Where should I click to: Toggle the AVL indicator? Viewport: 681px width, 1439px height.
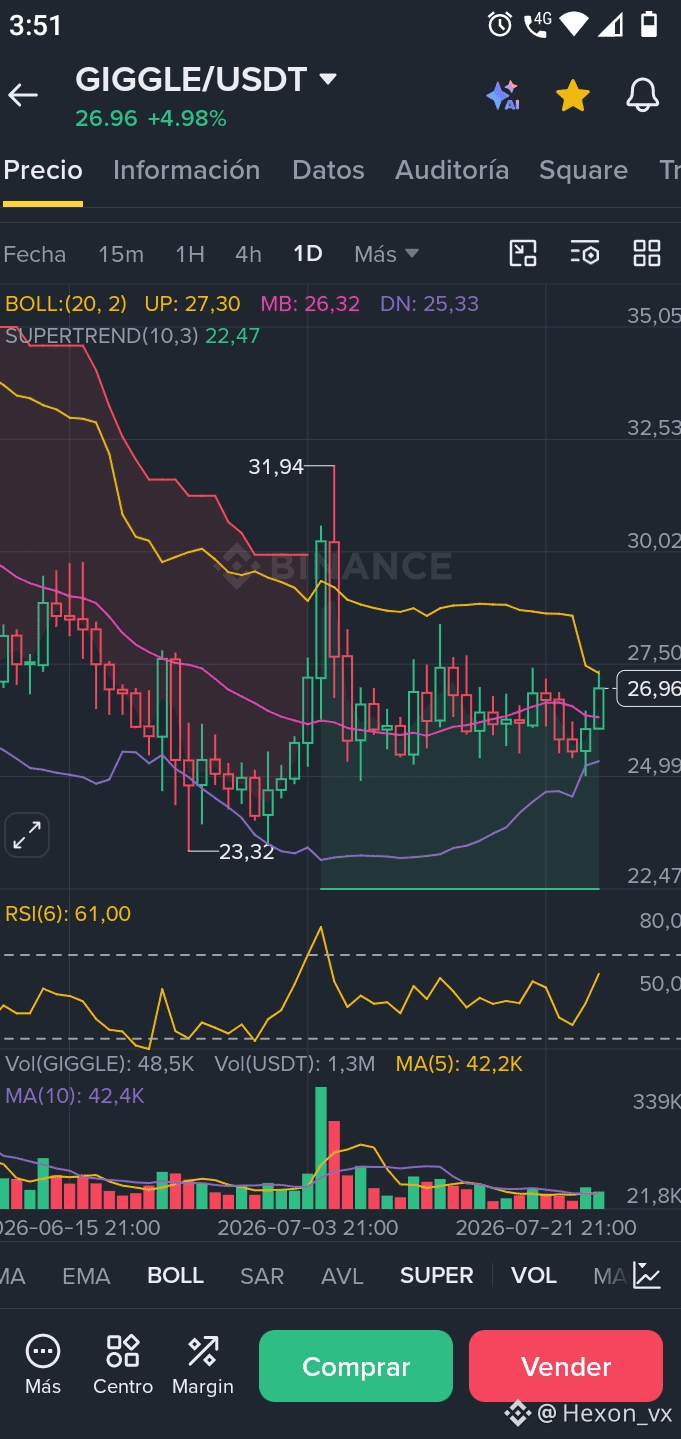click(342, 1275)
